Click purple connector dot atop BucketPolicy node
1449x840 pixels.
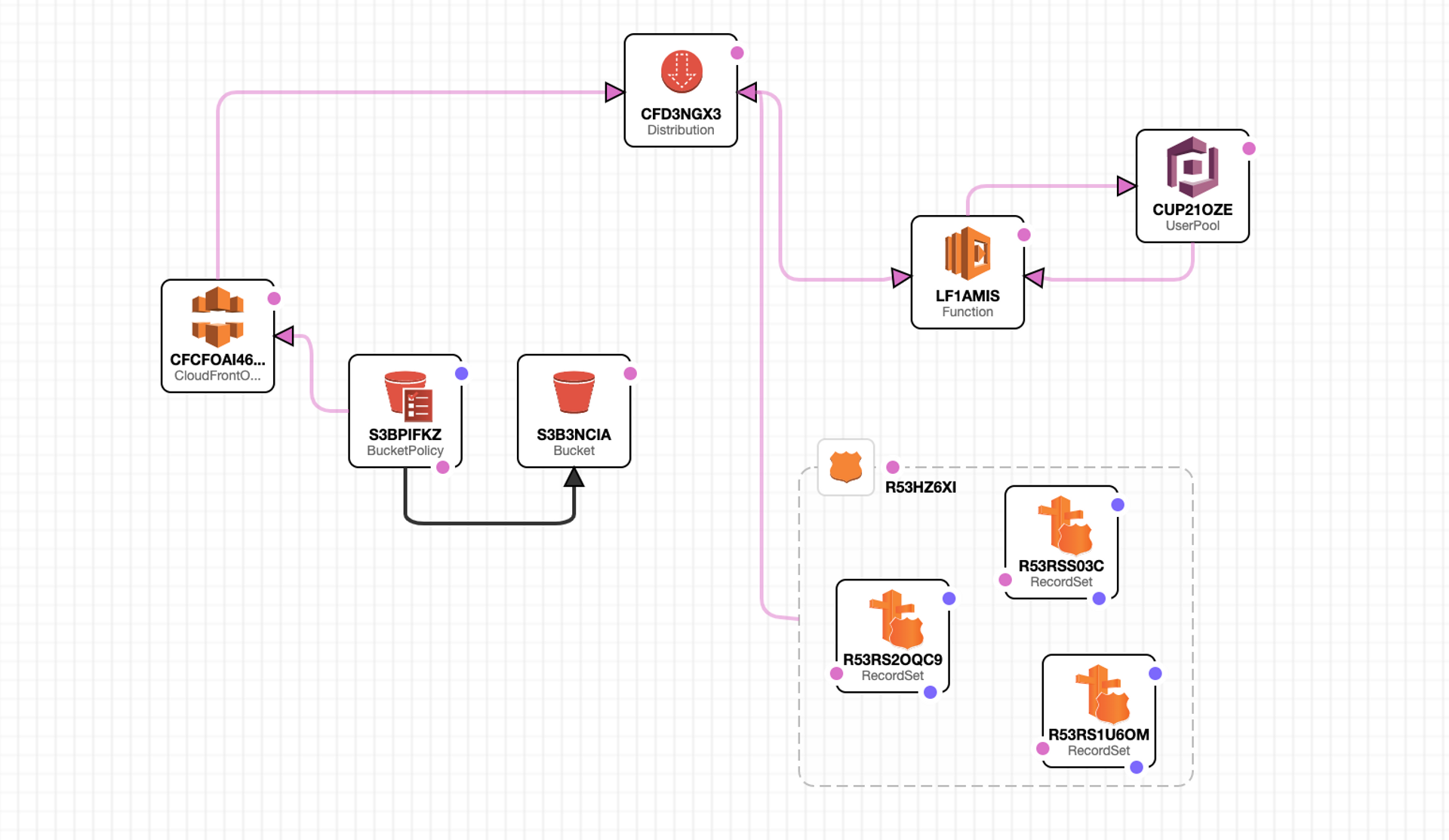click(x=462, y=374)
